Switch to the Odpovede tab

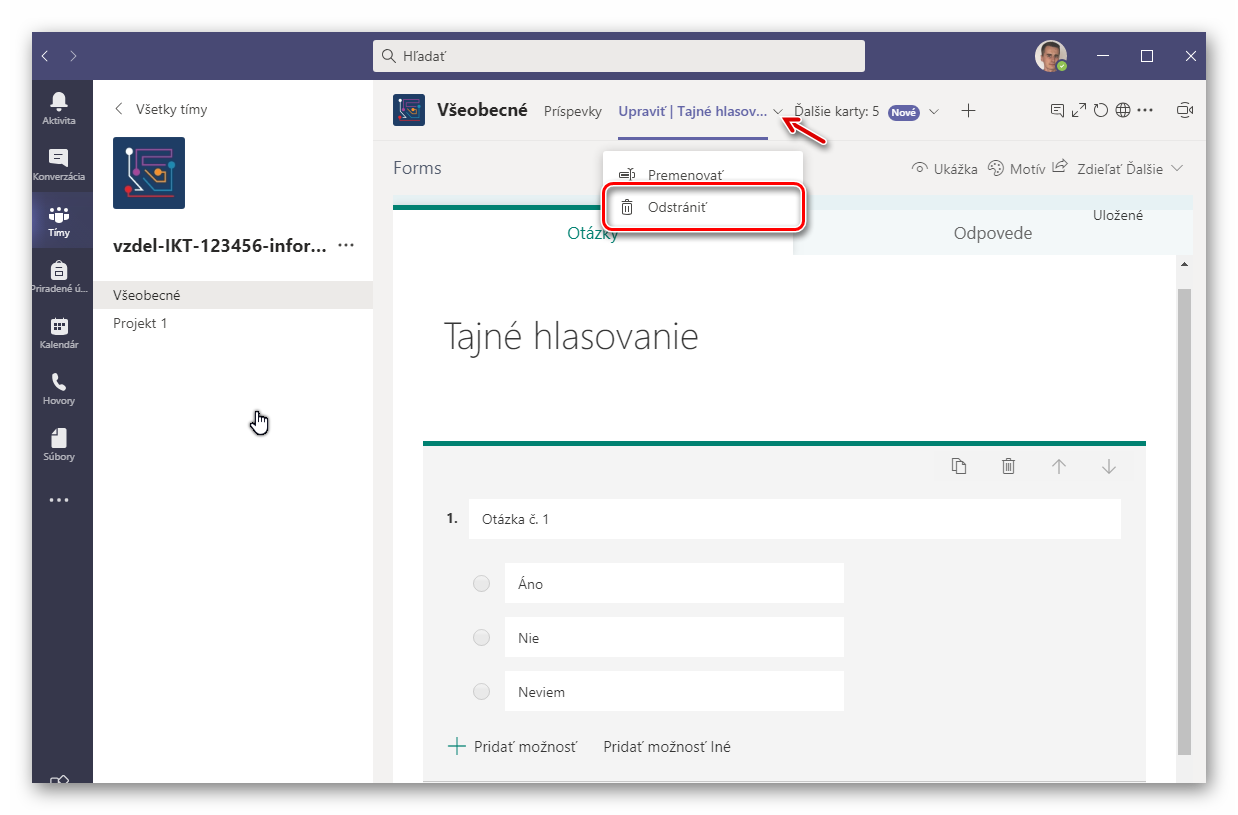(x=992, y=233)
